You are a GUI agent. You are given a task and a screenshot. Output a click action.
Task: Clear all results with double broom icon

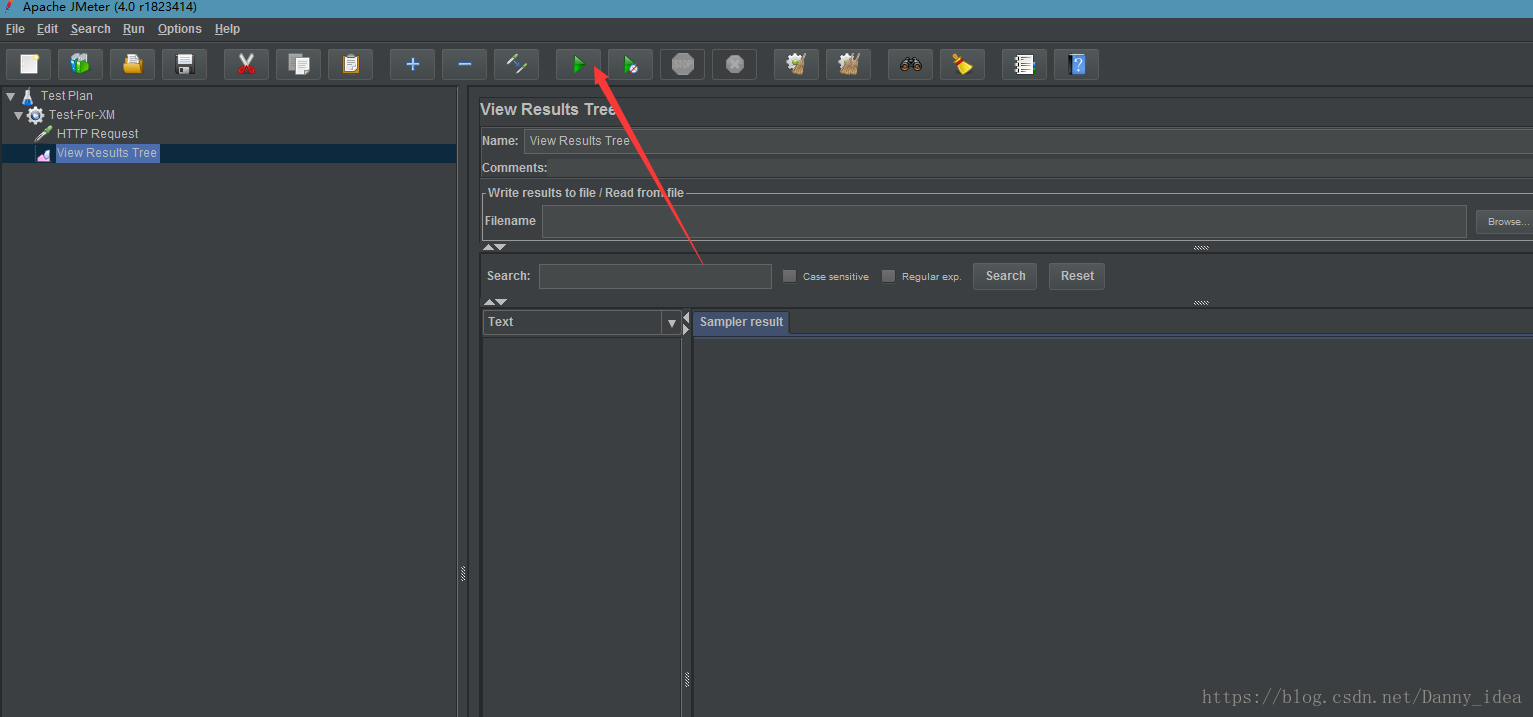pyautogui.click(x=848, y=64)
